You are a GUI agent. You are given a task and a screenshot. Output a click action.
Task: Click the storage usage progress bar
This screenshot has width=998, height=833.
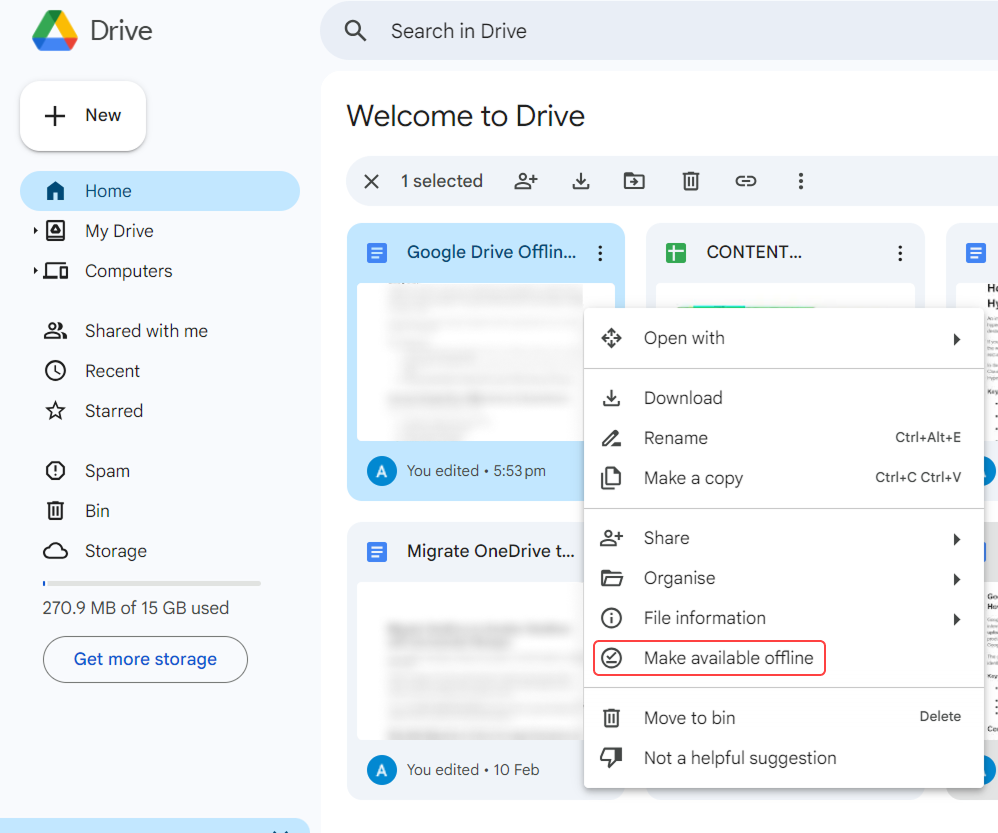[x=150, y=582]
